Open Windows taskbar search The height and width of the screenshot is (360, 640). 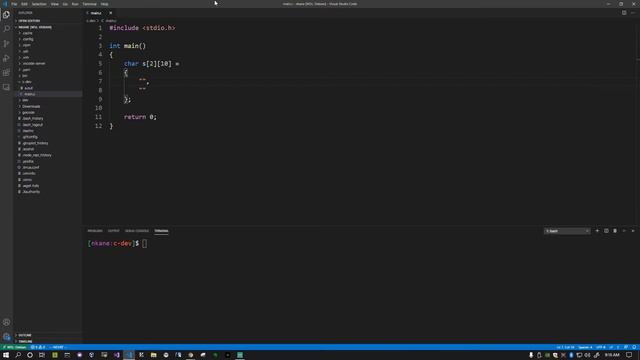click(18, 355)
